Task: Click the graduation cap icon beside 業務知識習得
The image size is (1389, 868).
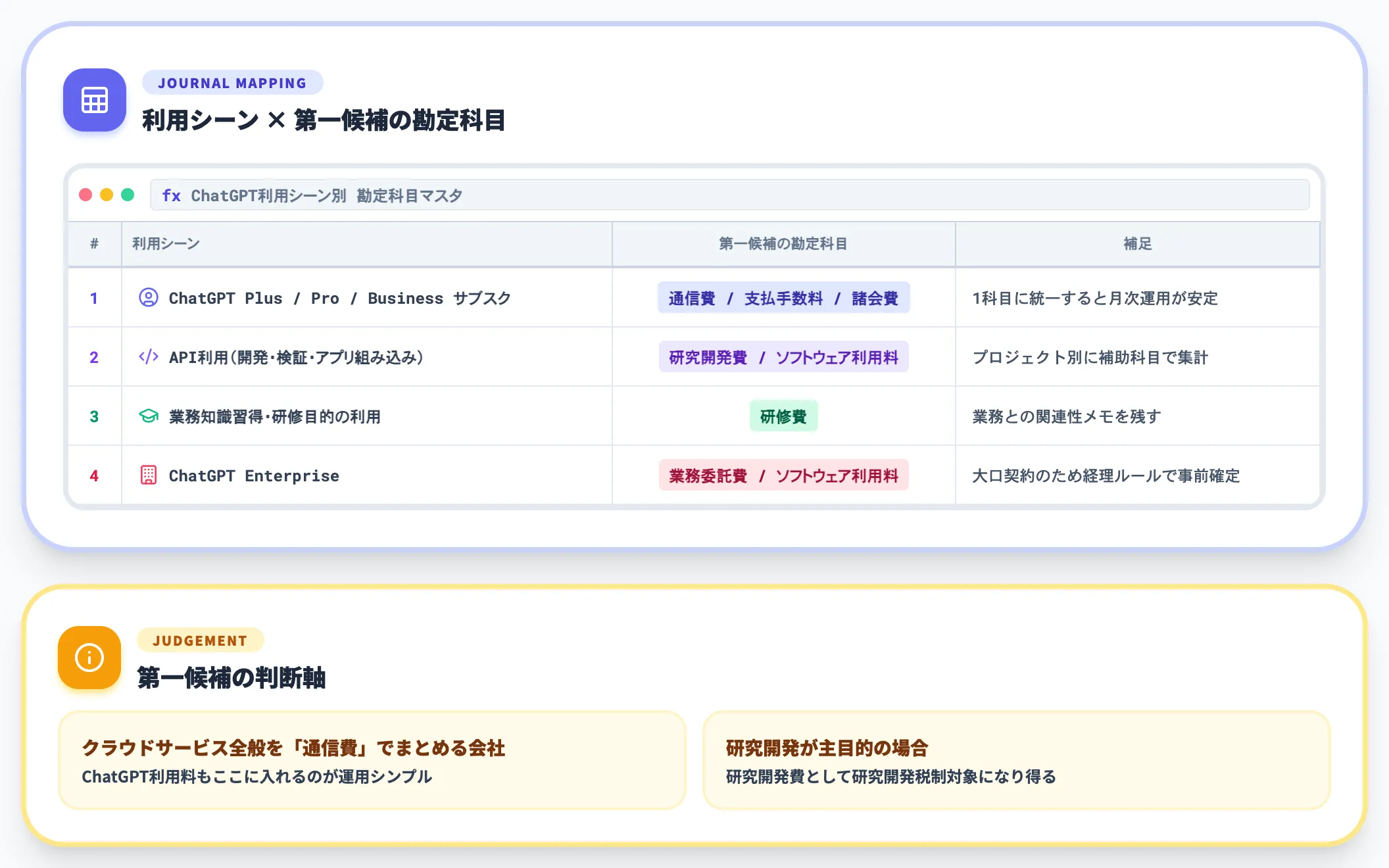Action: click(x=149, y=416)
